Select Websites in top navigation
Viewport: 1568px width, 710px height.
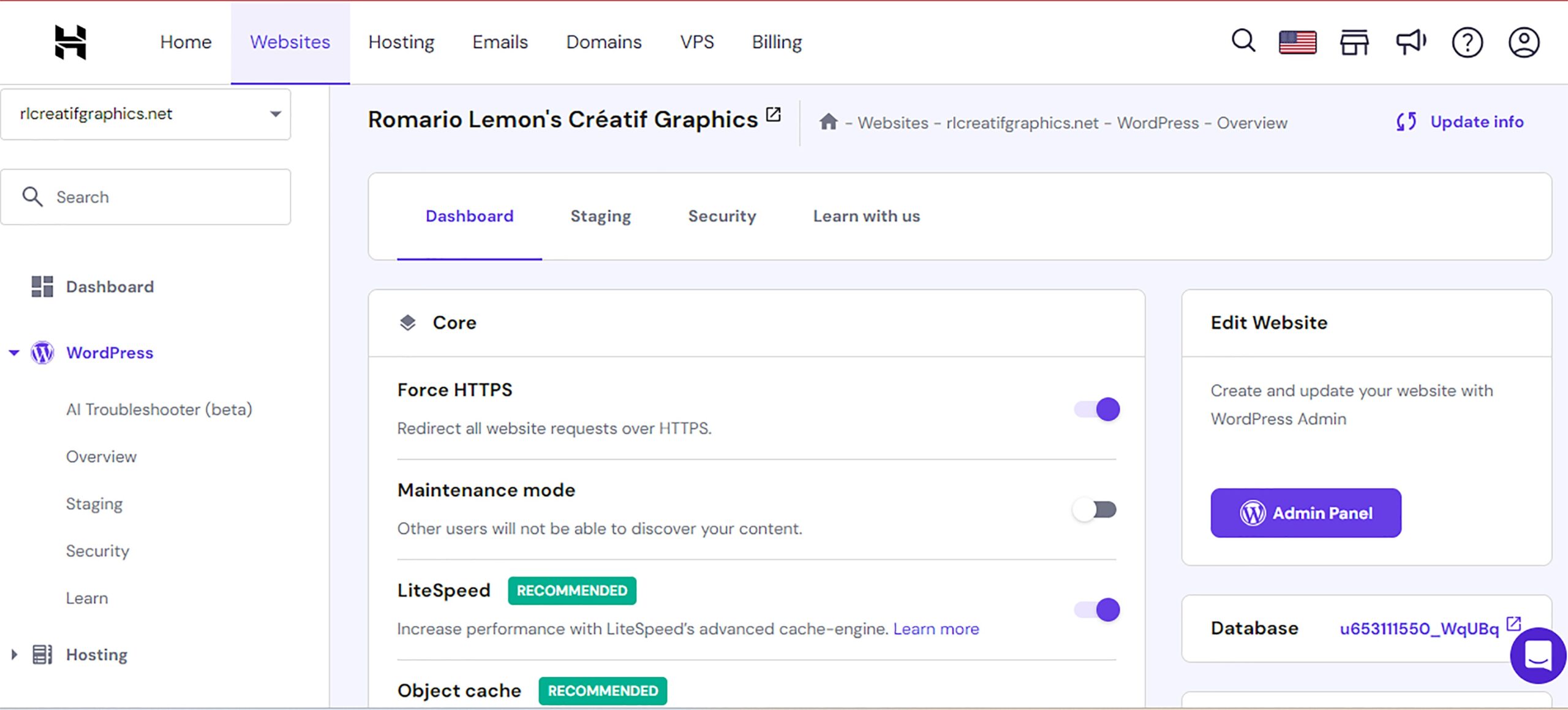[290, 42]
